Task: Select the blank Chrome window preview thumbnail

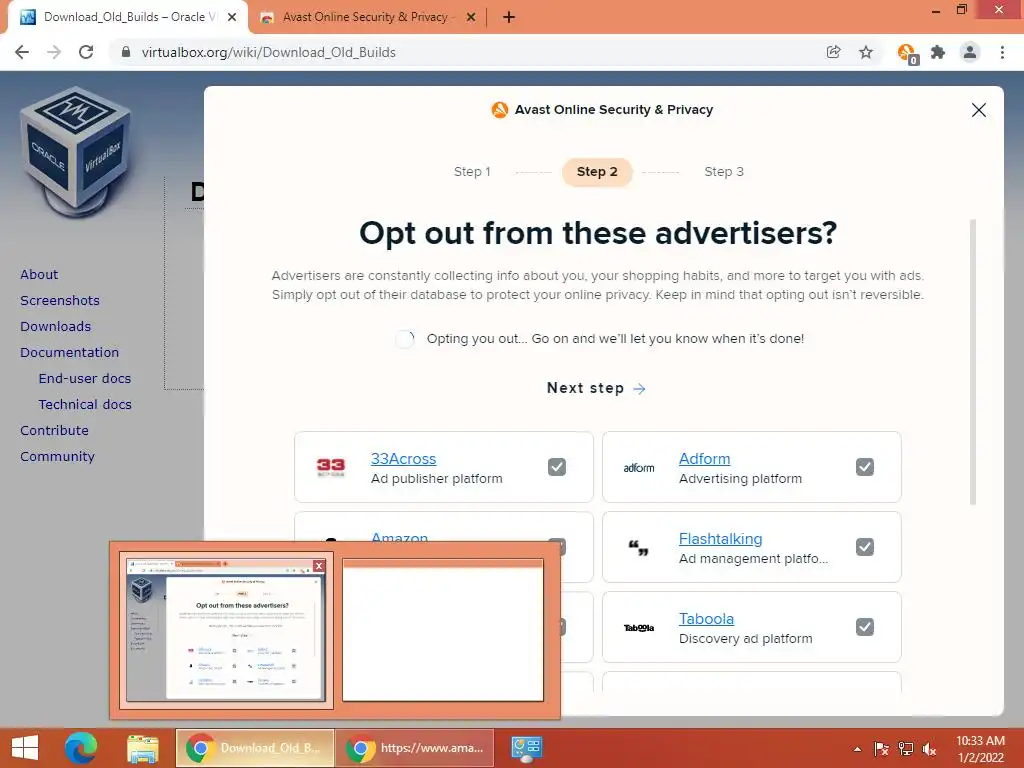Action: click(x=443, y=630)
